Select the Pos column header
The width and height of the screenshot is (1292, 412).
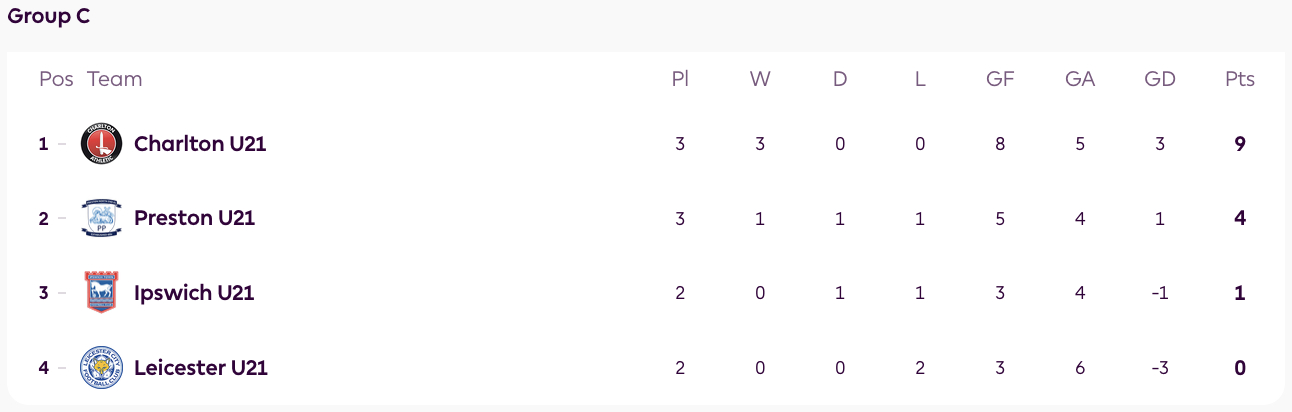pyautogui.click(x=56, y=79)
